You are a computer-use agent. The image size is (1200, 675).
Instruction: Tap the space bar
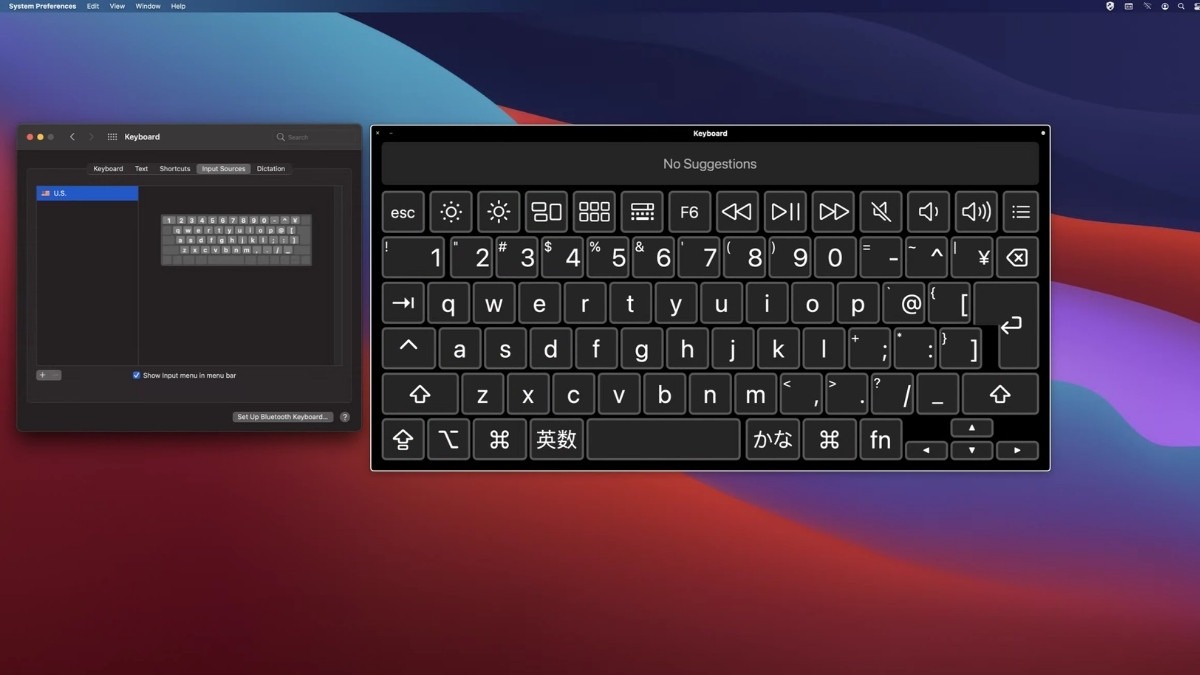click(x=664, y=439)
